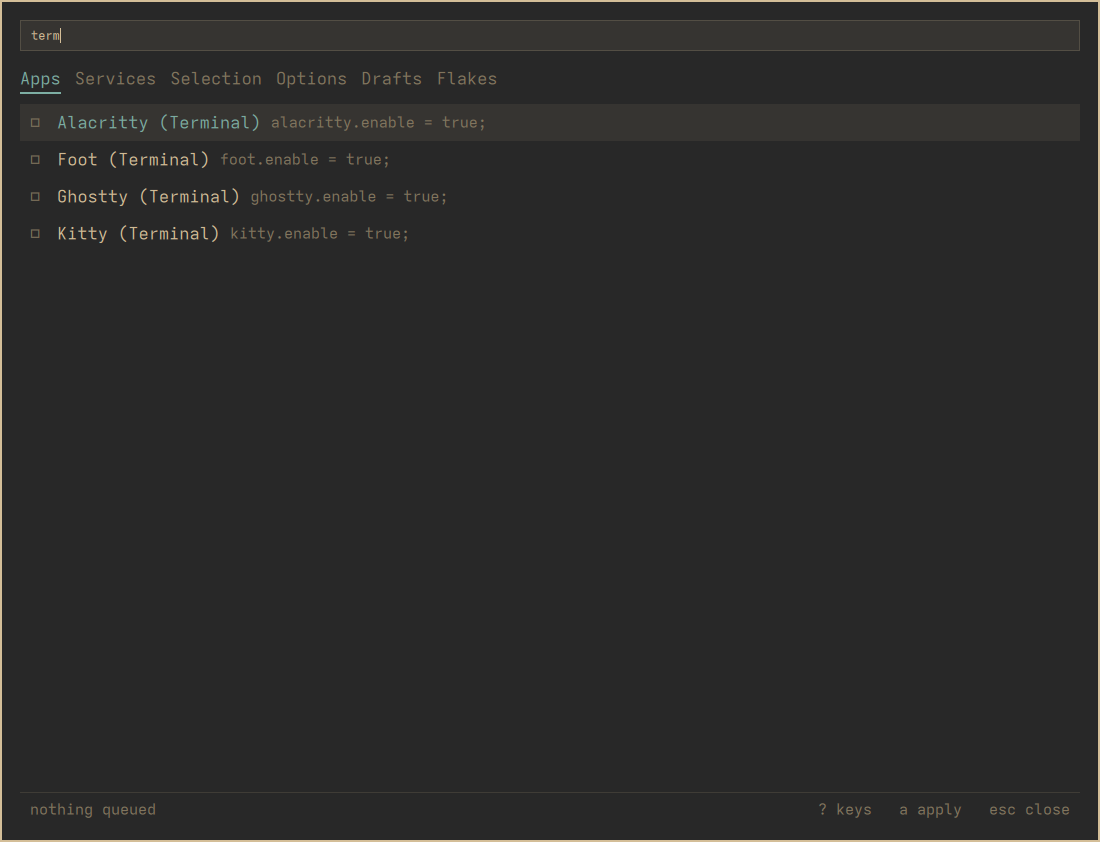The image size is (1100, 842).
Task: Tick the Kitty (Terminal) checkbox
Action: [x=35, y=234]
